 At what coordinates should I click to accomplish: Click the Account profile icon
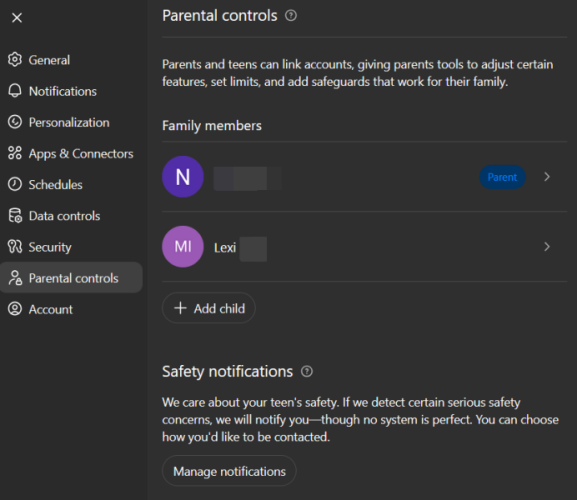[15, 309]
